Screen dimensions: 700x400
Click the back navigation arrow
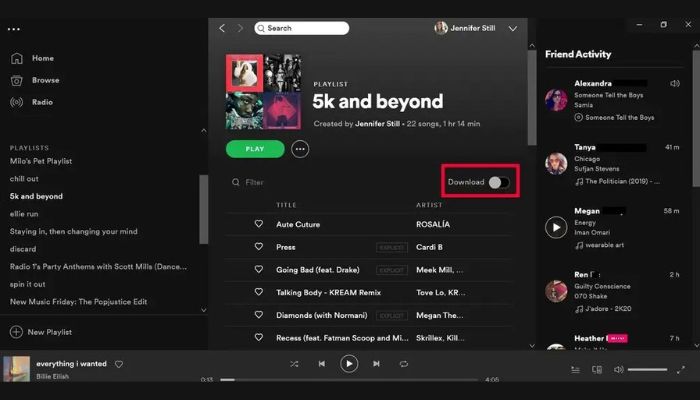pyautogui.click(x=222, y=28)
